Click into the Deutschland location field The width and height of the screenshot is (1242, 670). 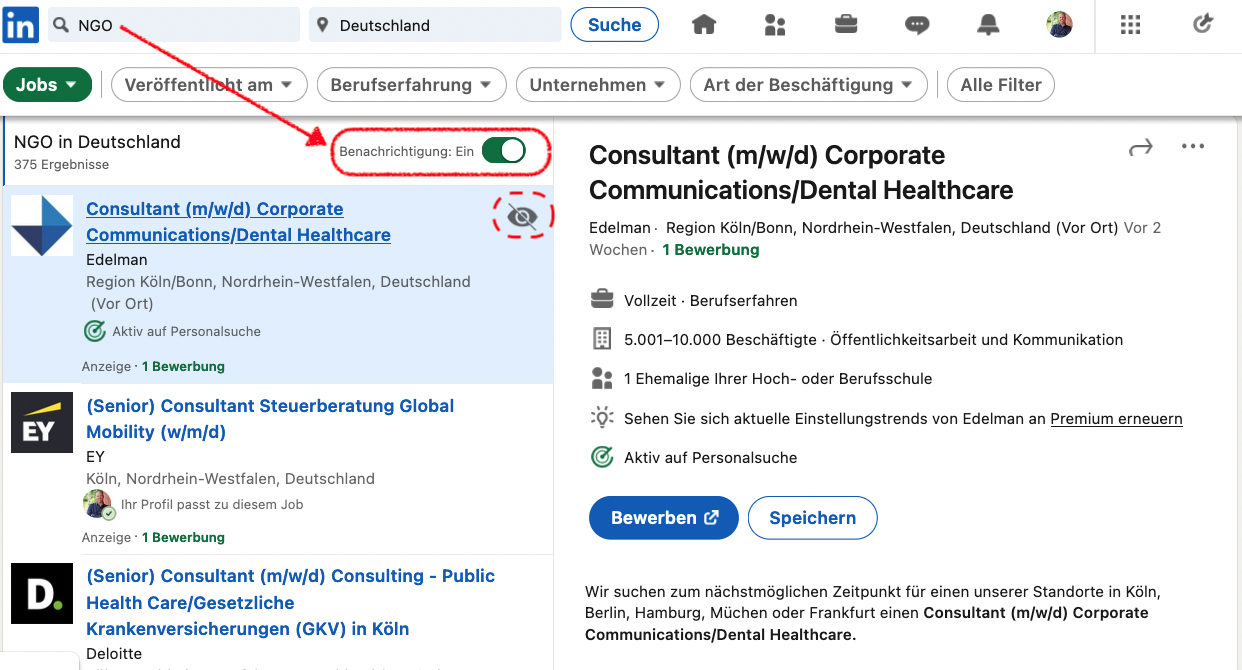click(435, 25)
